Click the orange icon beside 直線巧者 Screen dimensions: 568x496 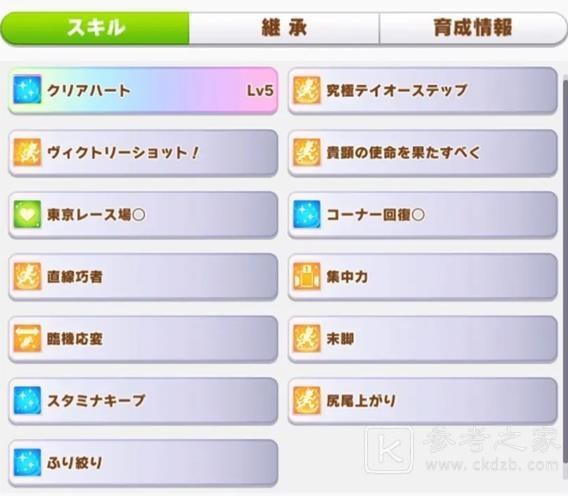[x=27, y=276]
